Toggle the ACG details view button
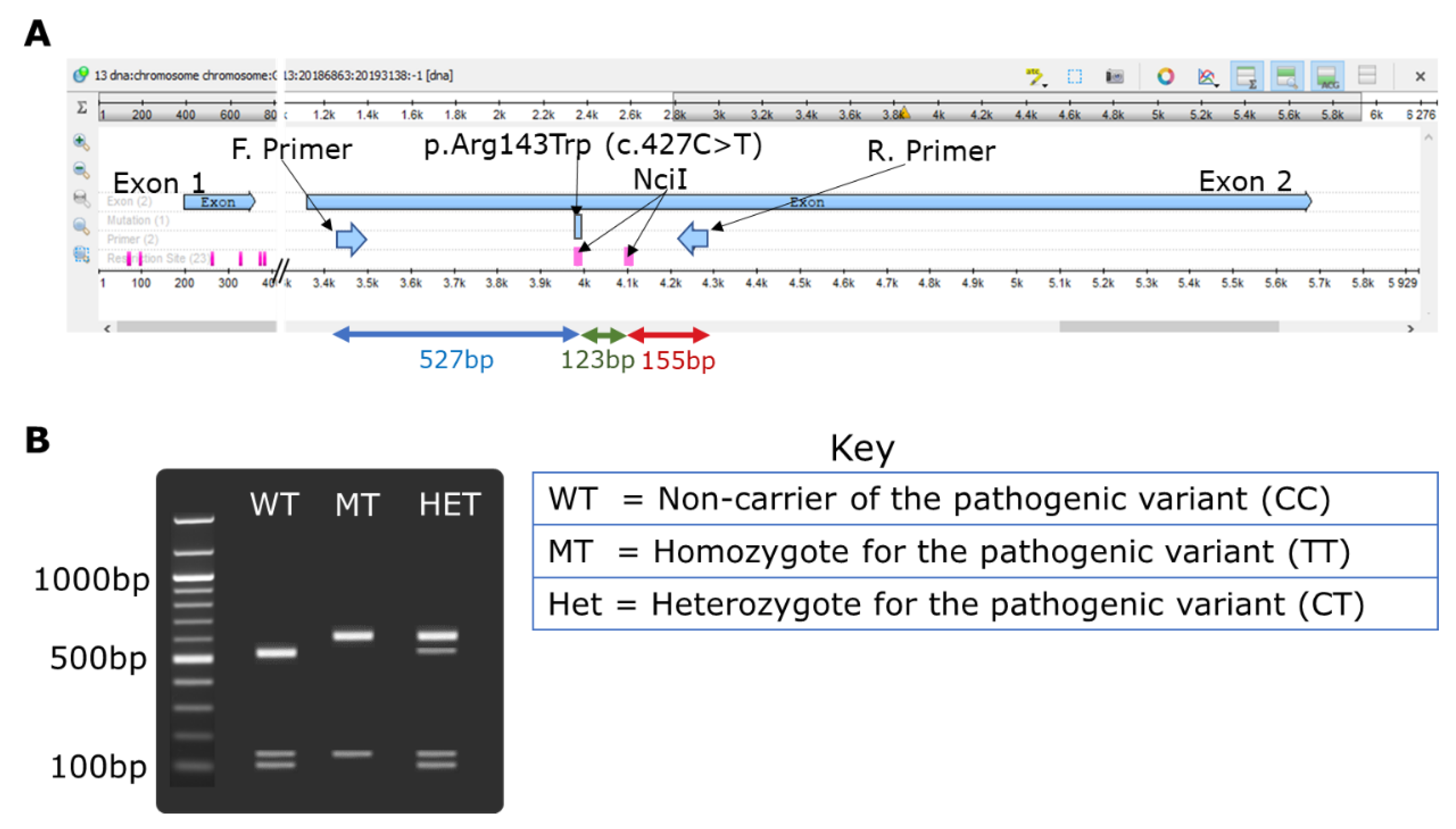 [x=1327, y=76]
